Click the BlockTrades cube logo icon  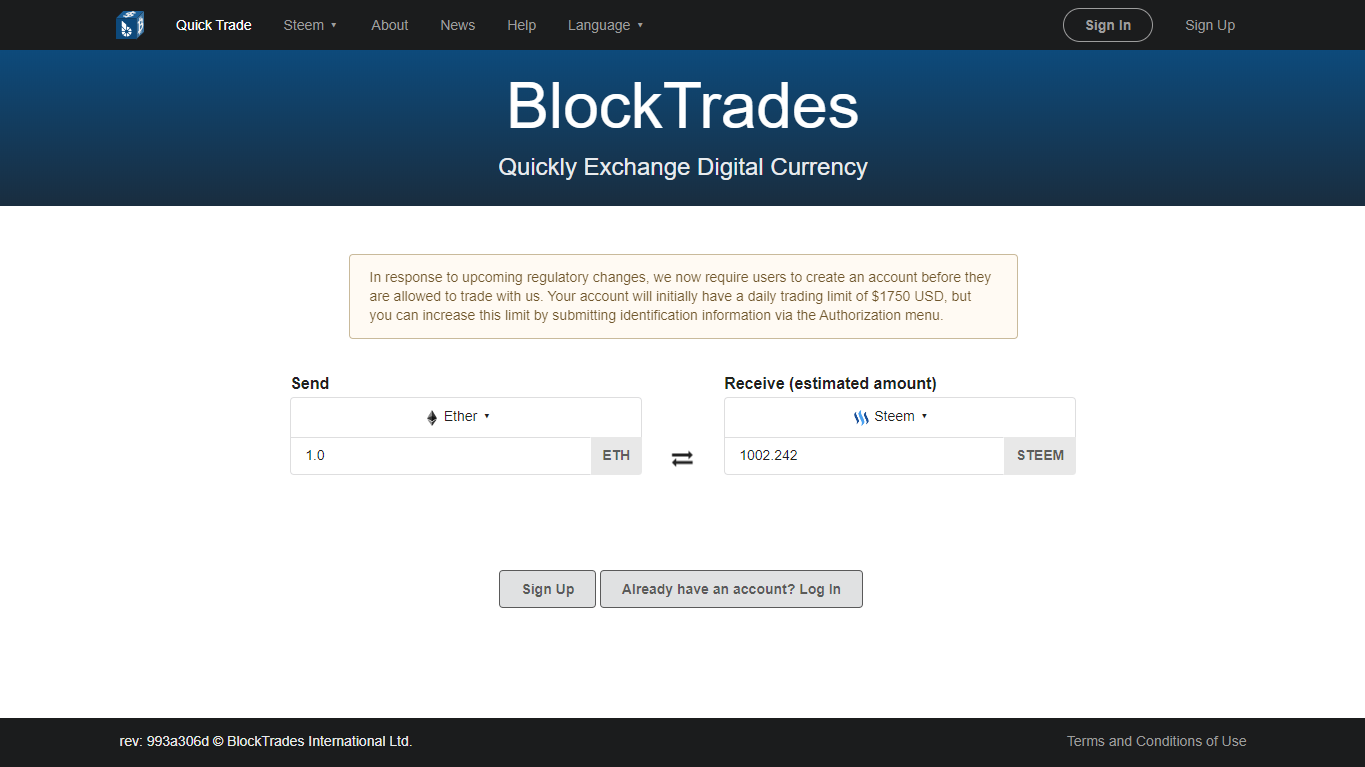[x=130, y=25]
